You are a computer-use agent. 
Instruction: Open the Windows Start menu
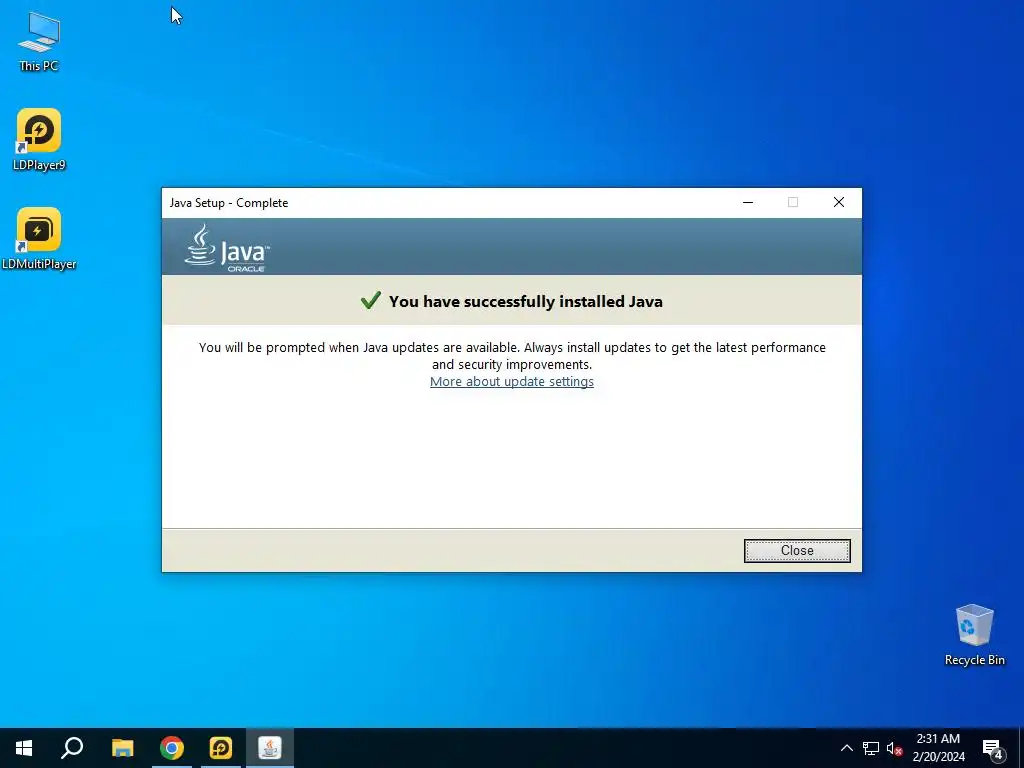(x=24, y=748)
